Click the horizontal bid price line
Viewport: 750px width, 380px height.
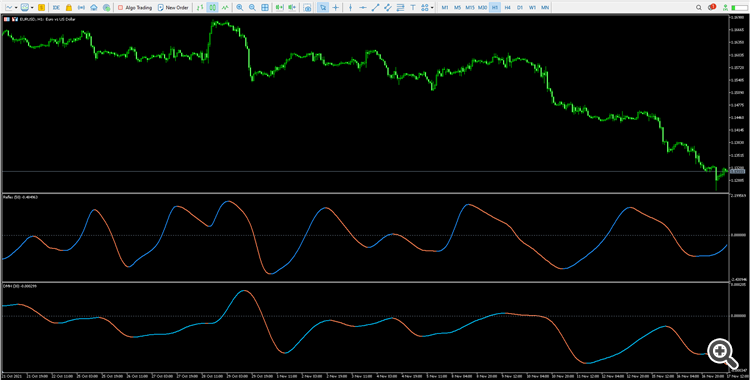click(364, 171)
